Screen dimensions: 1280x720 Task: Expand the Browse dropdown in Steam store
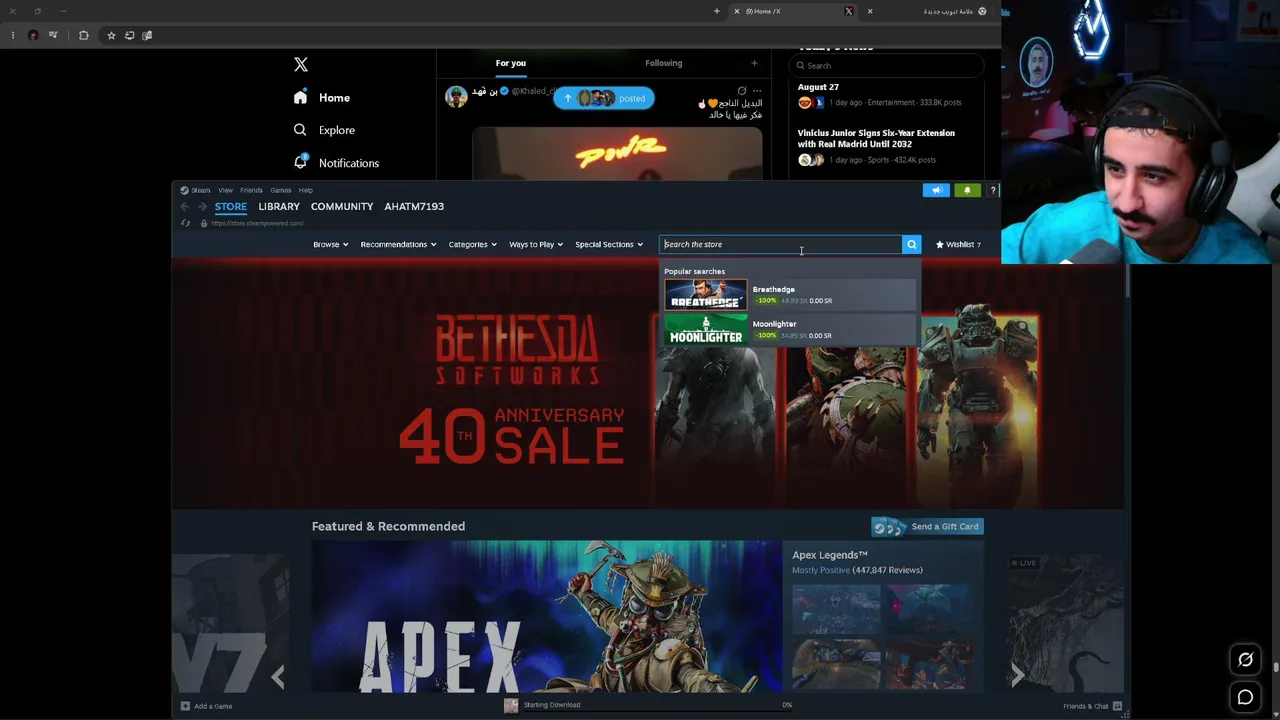point(330,244)
